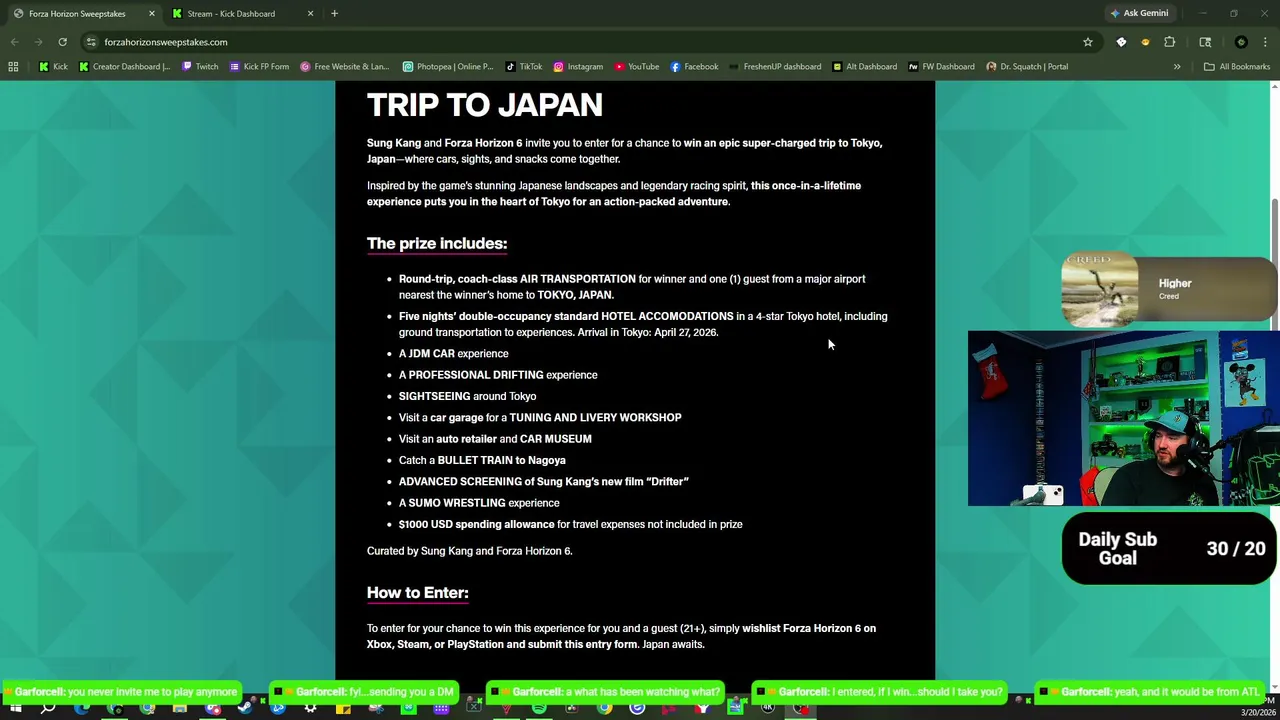Reload the page with the refresh icon
This screenshot has height=720, width=1280.
click(x=62, y=42)
